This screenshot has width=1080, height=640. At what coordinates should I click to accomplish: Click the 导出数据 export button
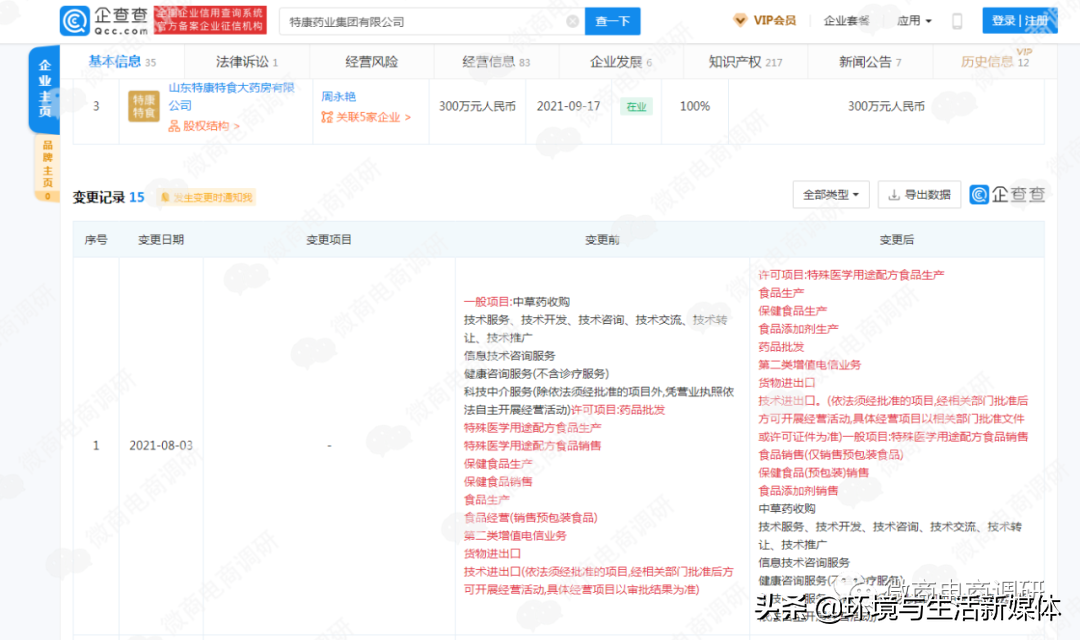919,194
